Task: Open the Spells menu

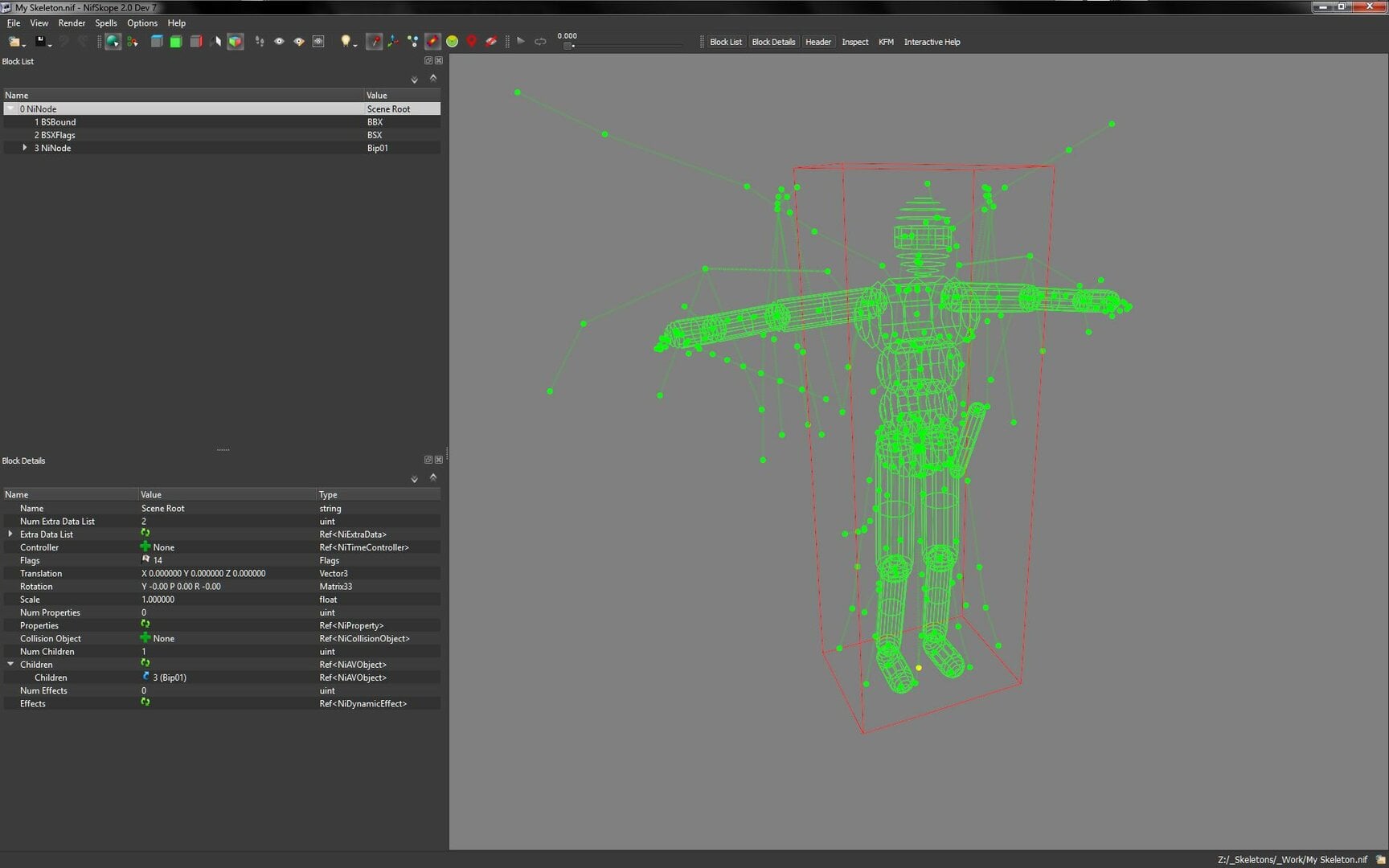Action: tap(106, 23)
